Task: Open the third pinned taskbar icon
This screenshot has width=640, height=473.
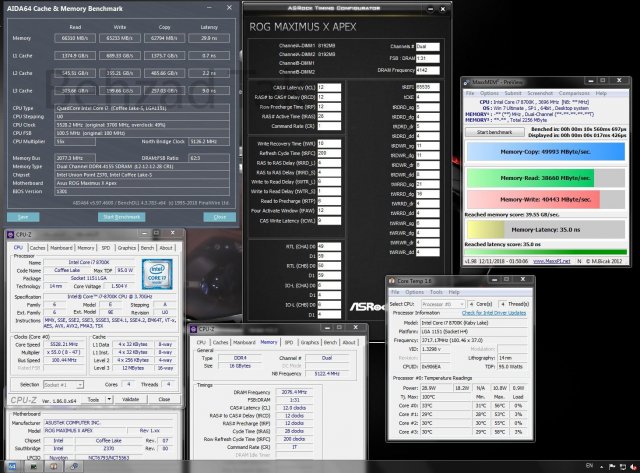Action: pos(53,466)
